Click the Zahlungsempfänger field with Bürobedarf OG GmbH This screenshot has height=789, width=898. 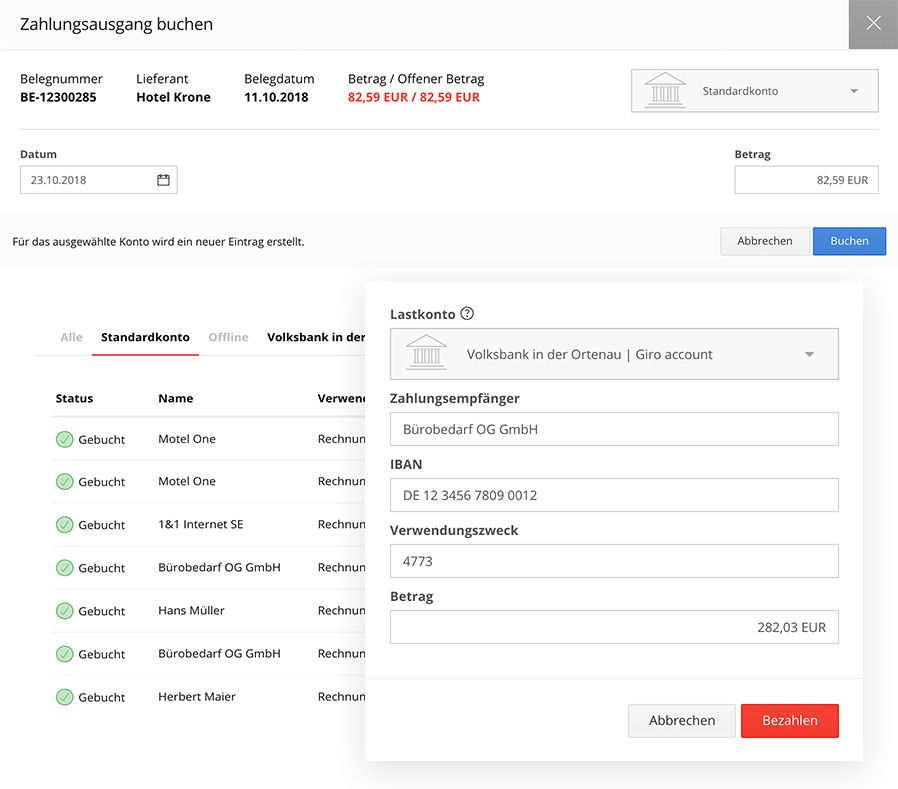[614, 429]
